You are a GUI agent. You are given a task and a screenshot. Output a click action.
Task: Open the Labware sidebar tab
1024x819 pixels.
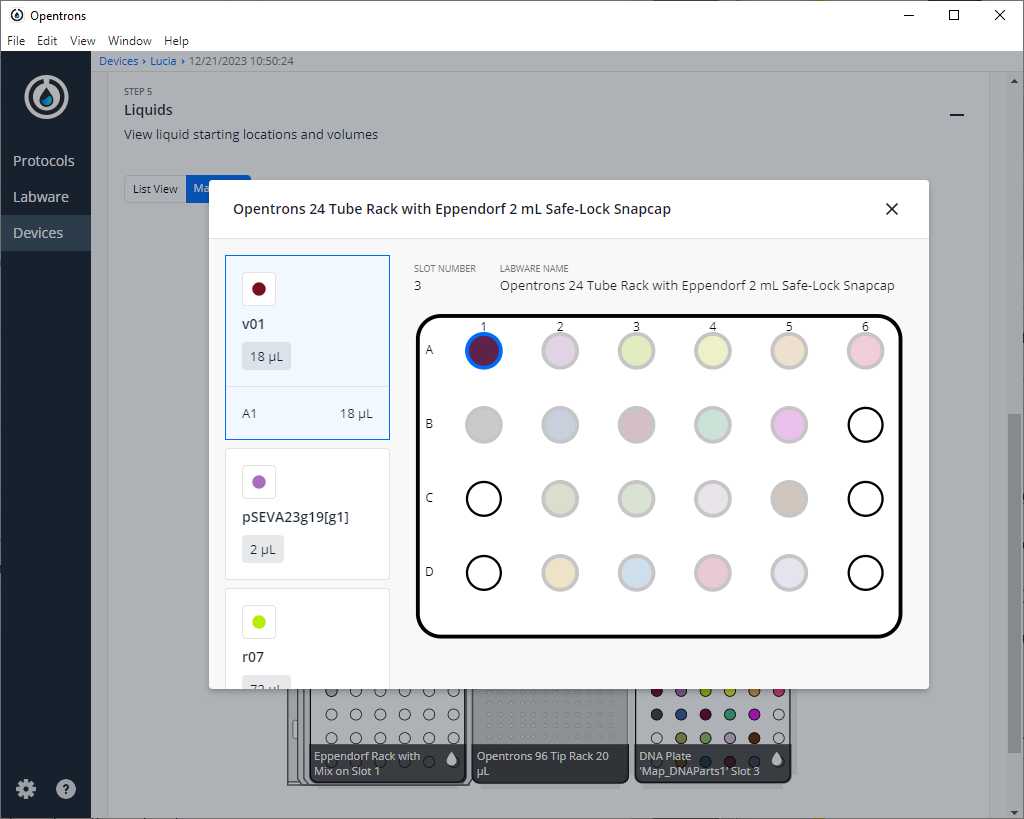[x=41, y=197]
